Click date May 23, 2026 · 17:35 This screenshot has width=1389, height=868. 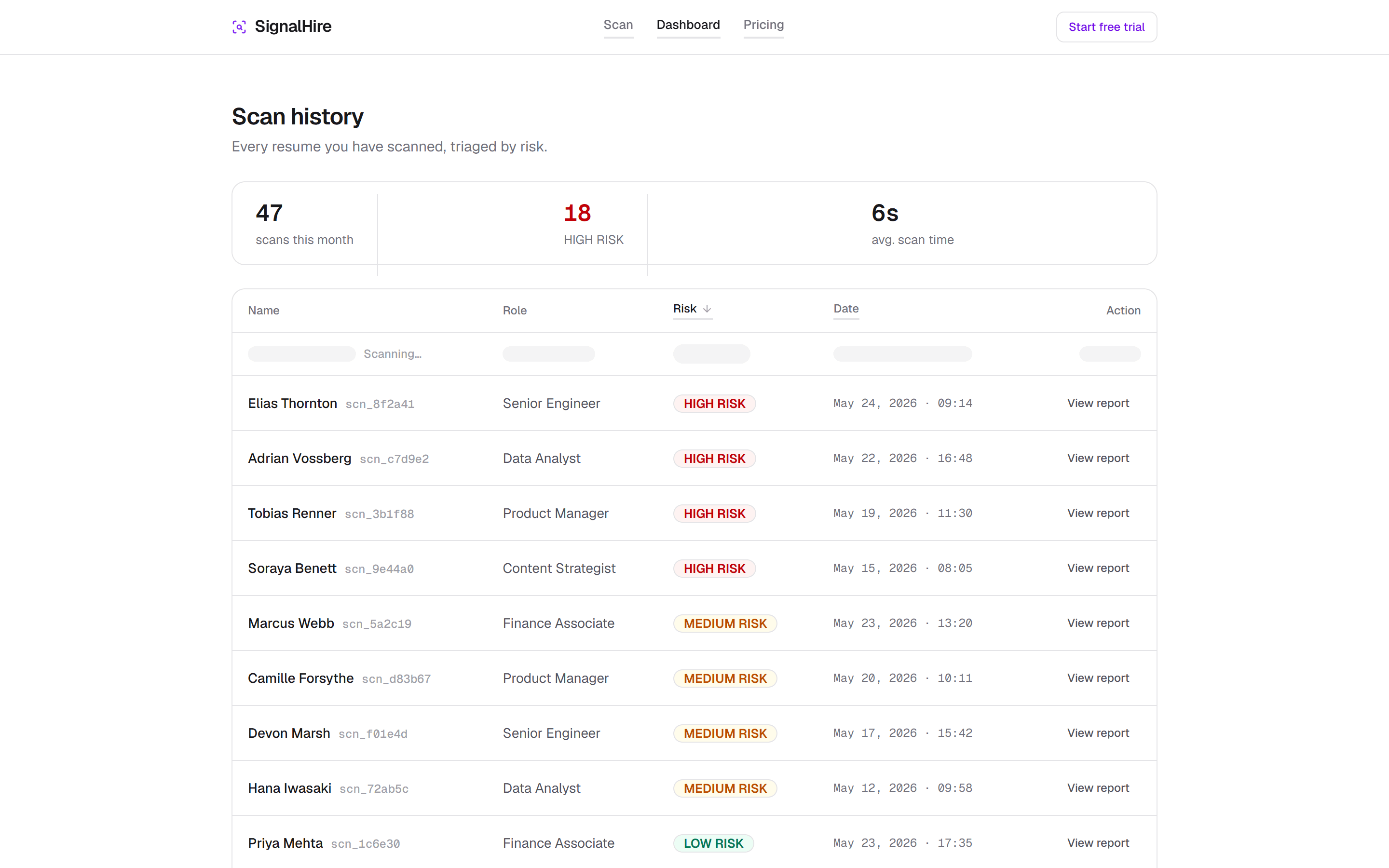point(903,843)
